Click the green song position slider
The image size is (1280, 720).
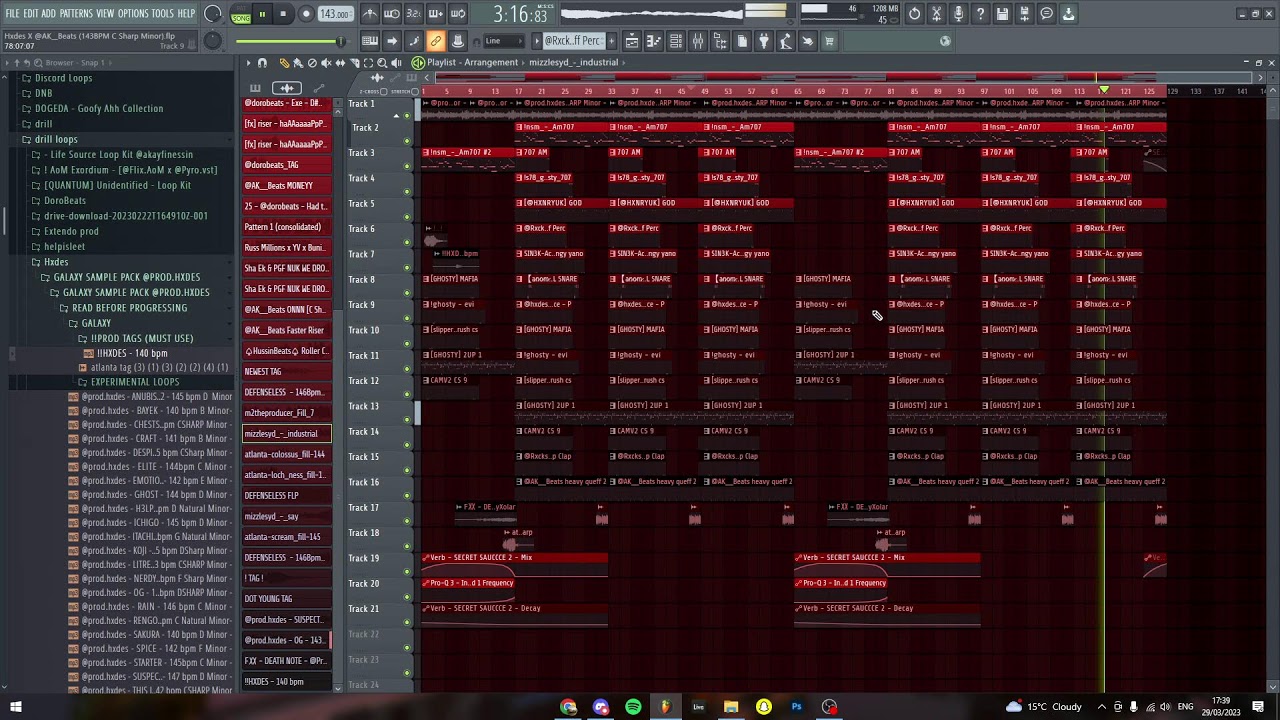click(290, 41)
